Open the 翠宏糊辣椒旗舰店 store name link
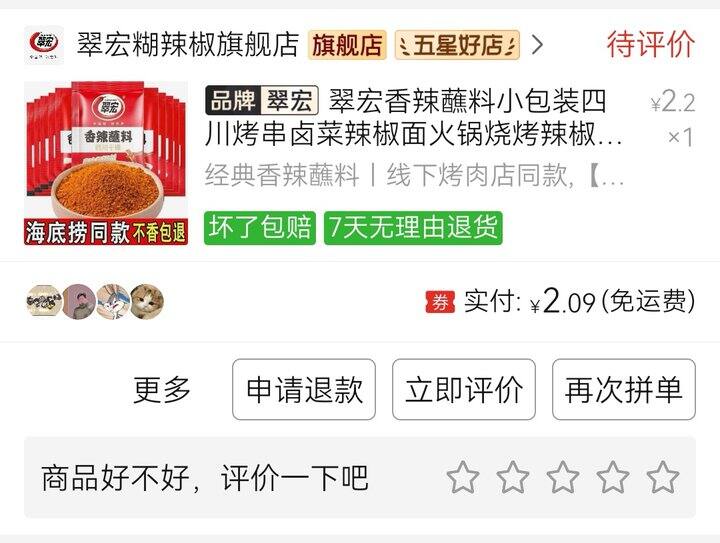The height and width of the screenshot is (543, 720). click(188, 45)
